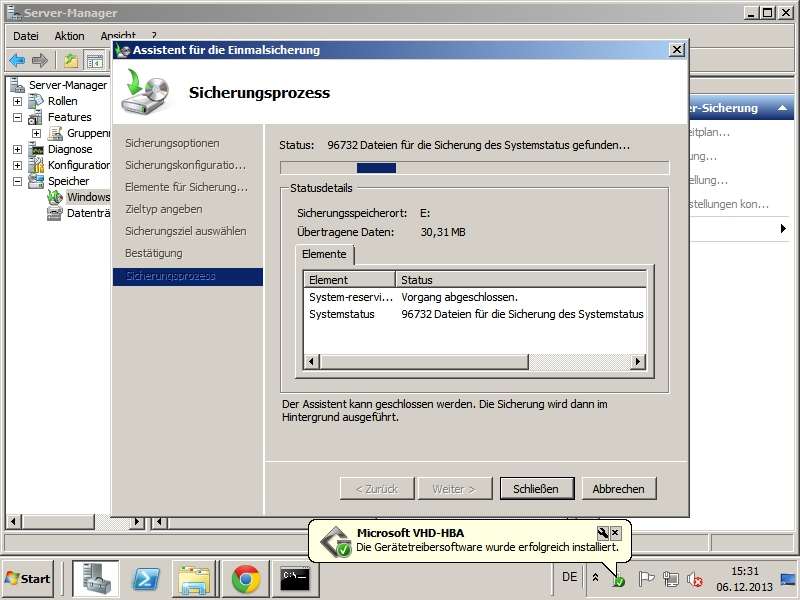Click highlighted Sicherungsprozess wizard step

point(188,277)
